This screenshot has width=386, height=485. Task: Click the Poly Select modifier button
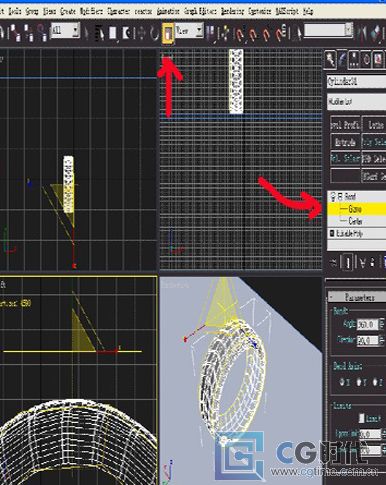375,142
